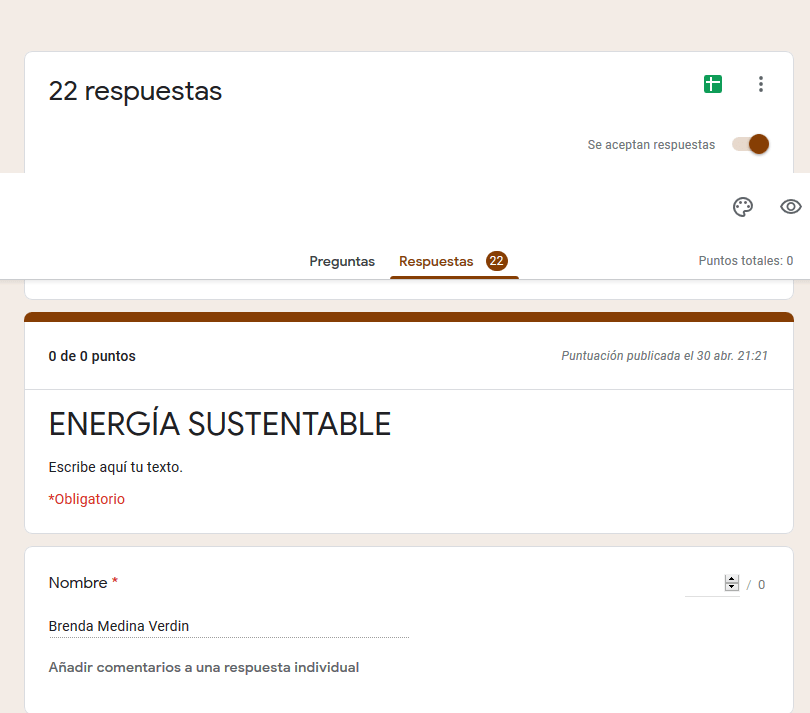This screenshot has width=810, height=713.
Task: Click the 'Puntuación publicada el 30 abr.' text
Action: click(664, 356)
